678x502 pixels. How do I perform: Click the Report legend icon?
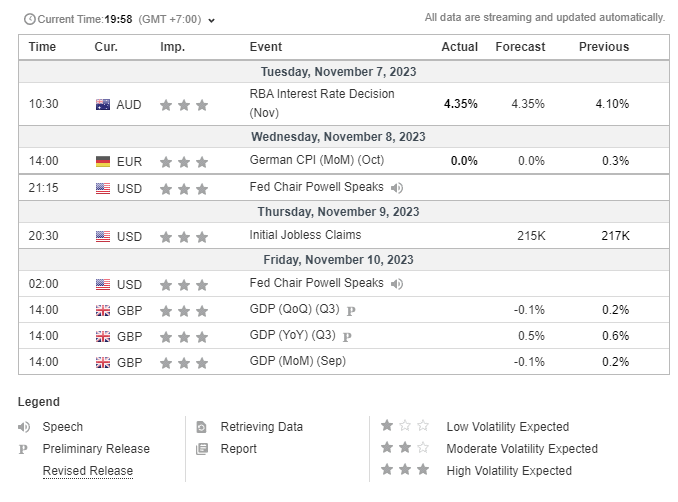click(202, 449)
